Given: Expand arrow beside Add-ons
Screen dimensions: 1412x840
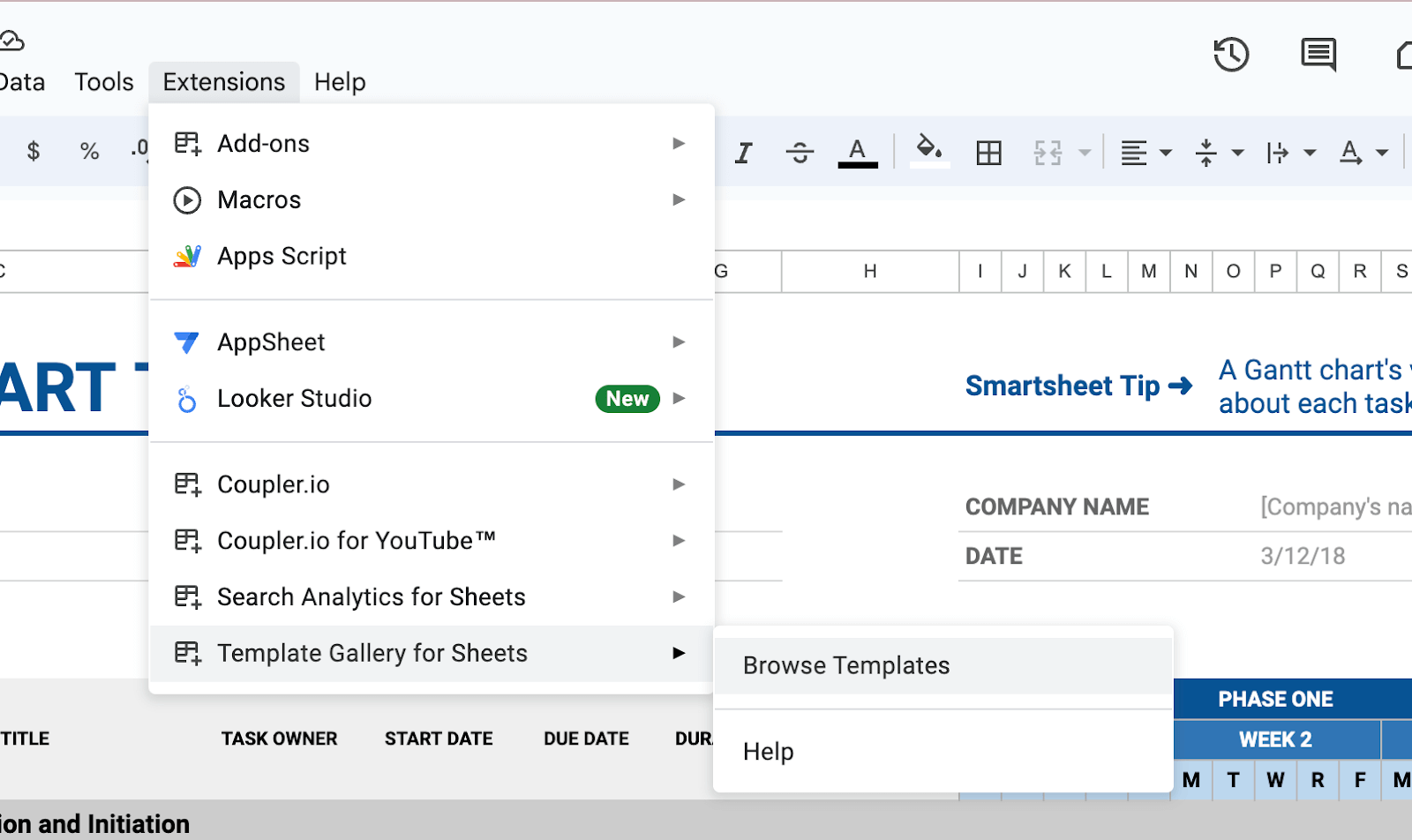Looking at the screenshot, I should [x=679, y=143].
